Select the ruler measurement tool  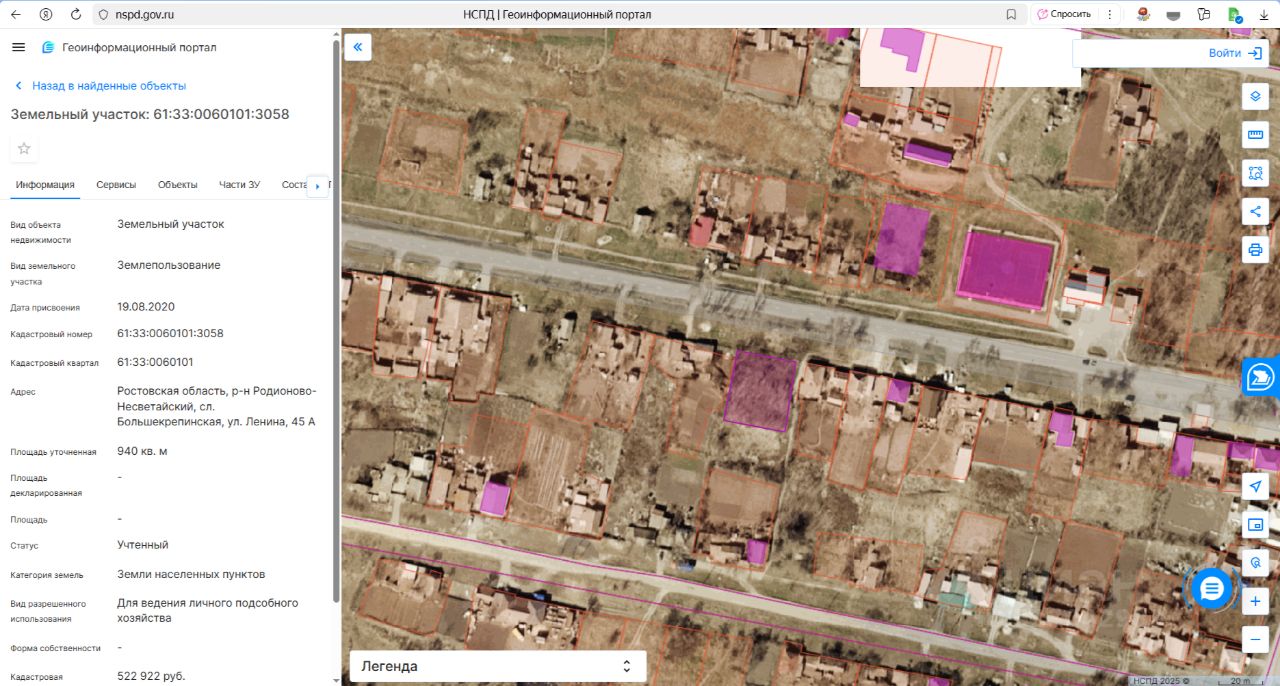1256,134
